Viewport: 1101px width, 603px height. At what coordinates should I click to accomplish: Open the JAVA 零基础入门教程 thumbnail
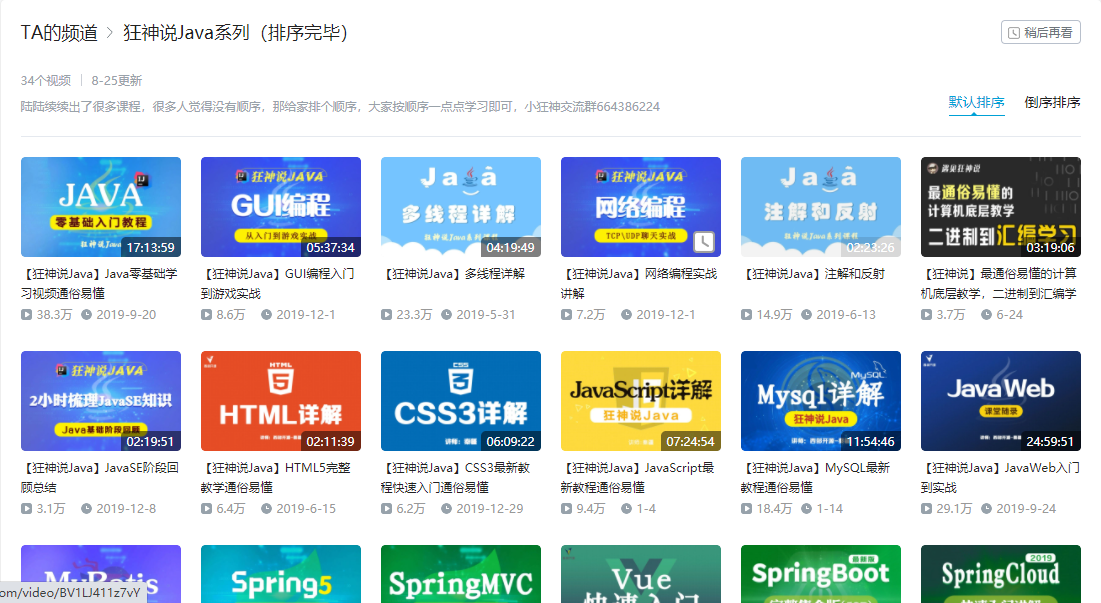point(101,207)
